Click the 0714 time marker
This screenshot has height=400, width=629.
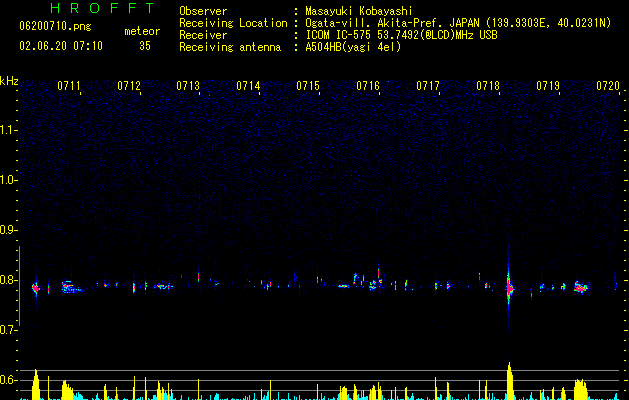[248, 85]
